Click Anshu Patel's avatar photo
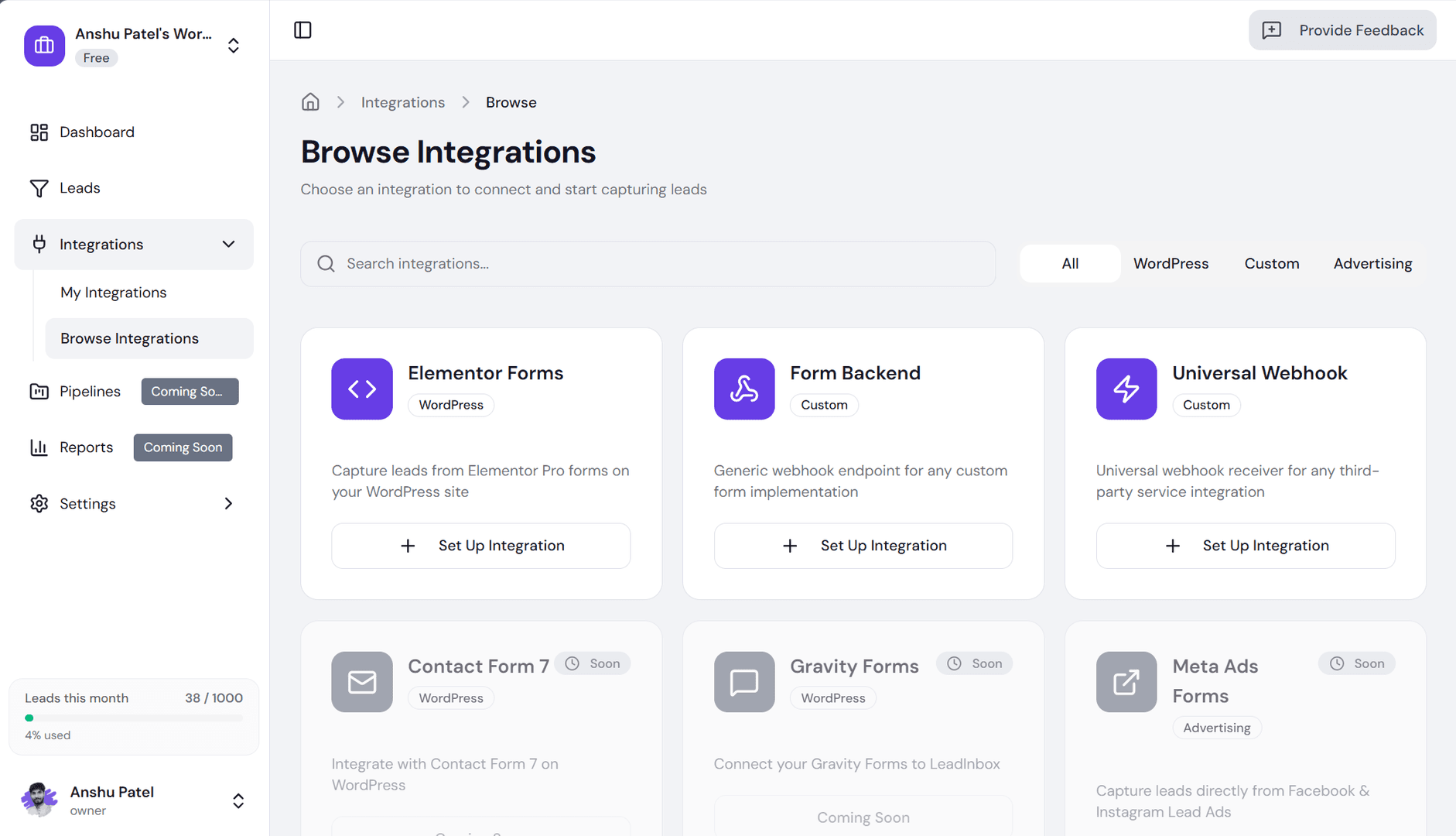The height and width of the screenshot is (836, 1456). tap(39, 800)
